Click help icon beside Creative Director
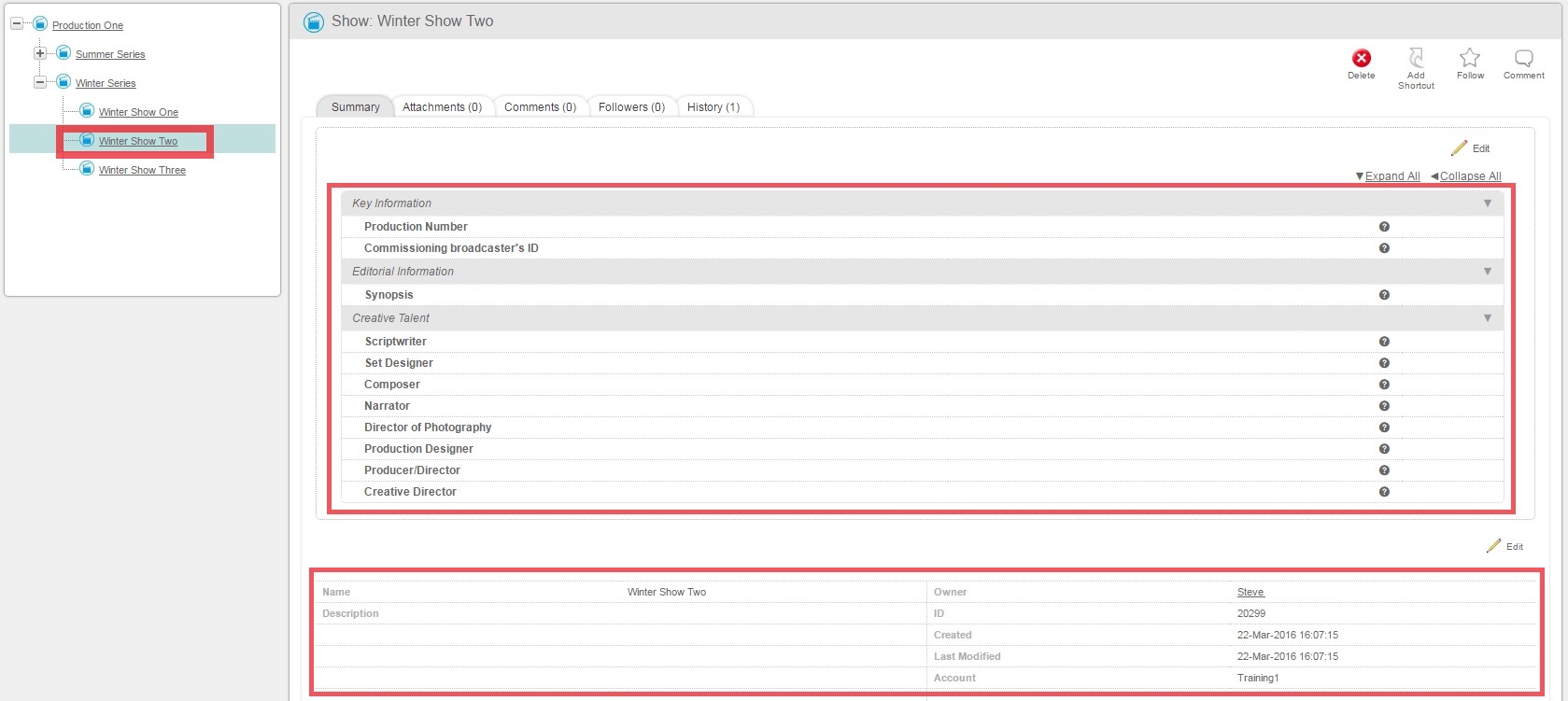This screenshot has width=1568, height=701. (1384, 492)
